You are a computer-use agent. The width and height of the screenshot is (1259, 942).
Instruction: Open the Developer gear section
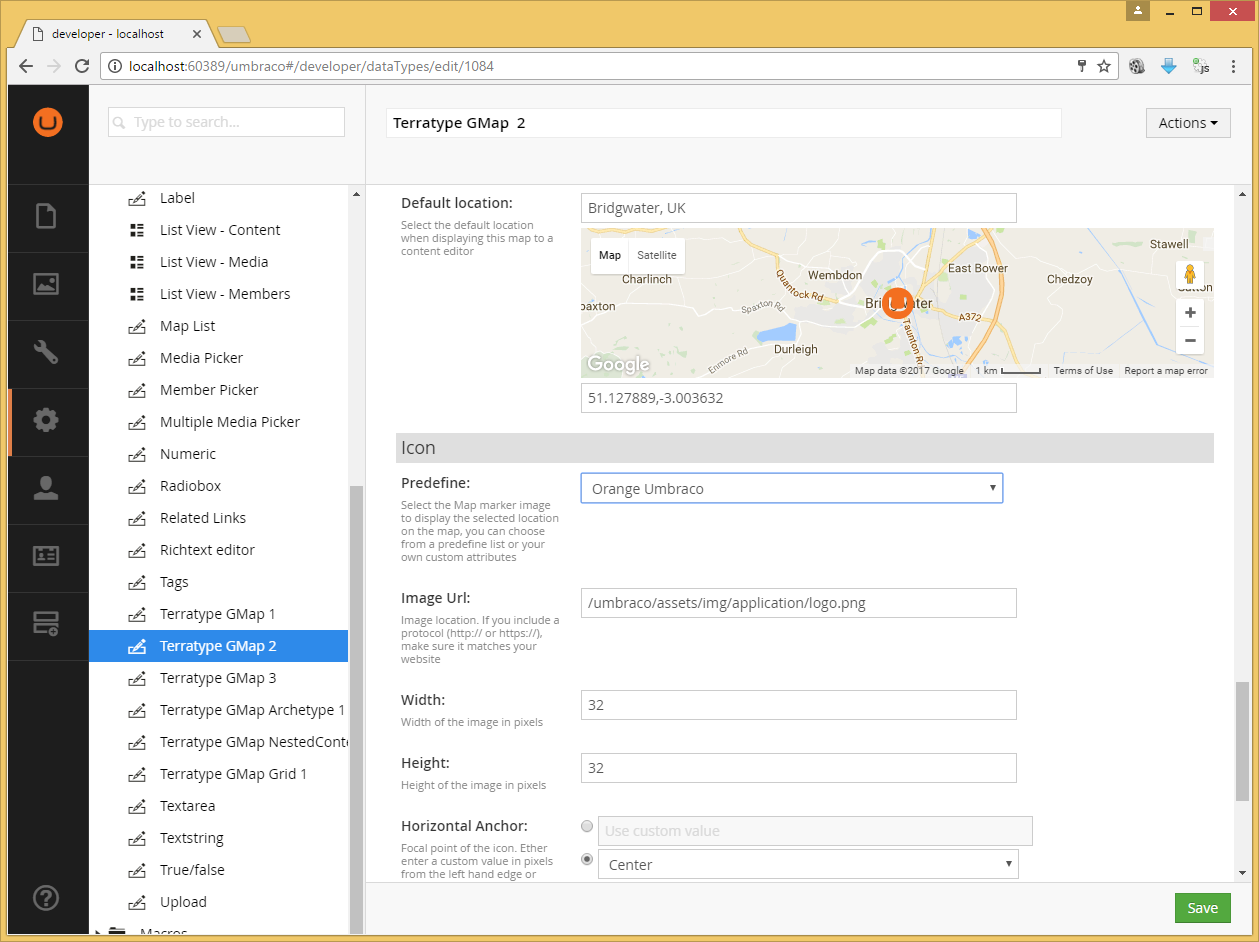click(46, 420)
